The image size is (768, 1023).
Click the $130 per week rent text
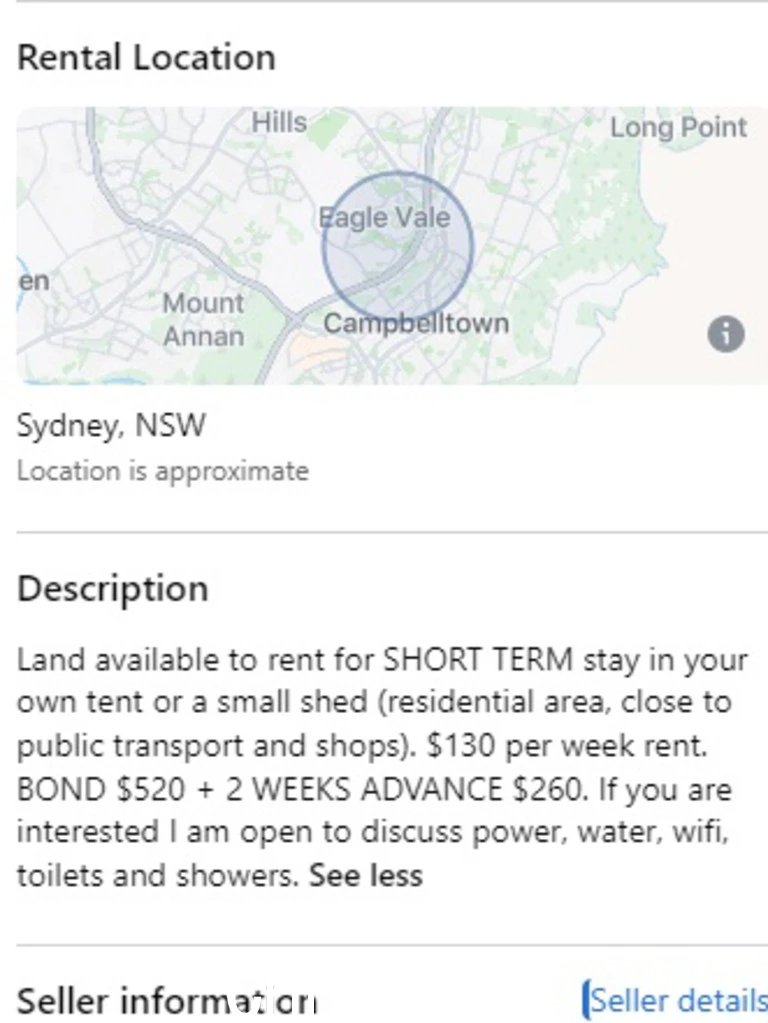566,746
